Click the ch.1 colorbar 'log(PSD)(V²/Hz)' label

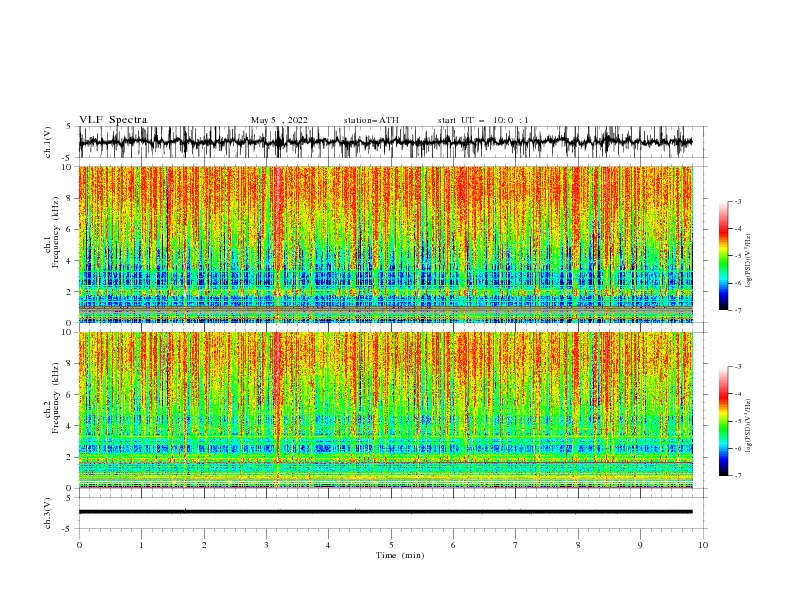(x=749, y=260)
